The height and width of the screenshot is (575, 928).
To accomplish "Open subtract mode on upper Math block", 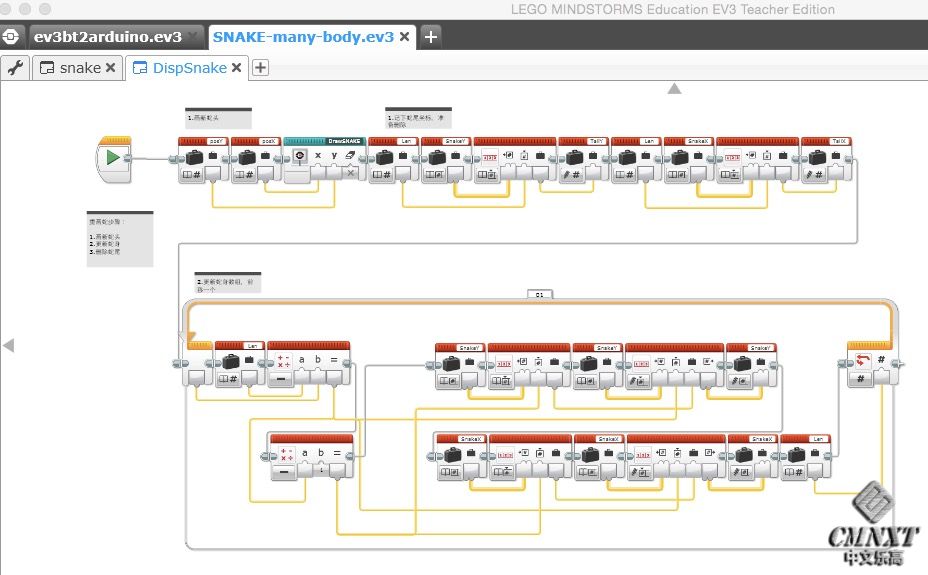I will pyautogui.click(x=283, y=381).
